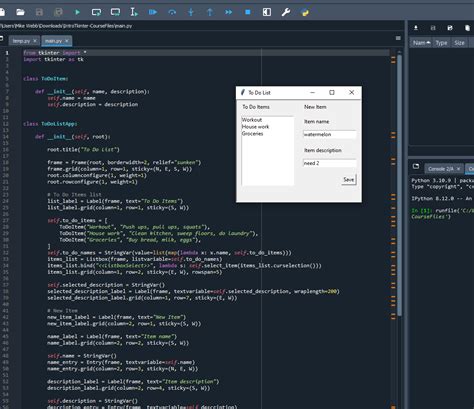474x409 pixels.
Task: Open a file via folder icon
Action: 20,12
